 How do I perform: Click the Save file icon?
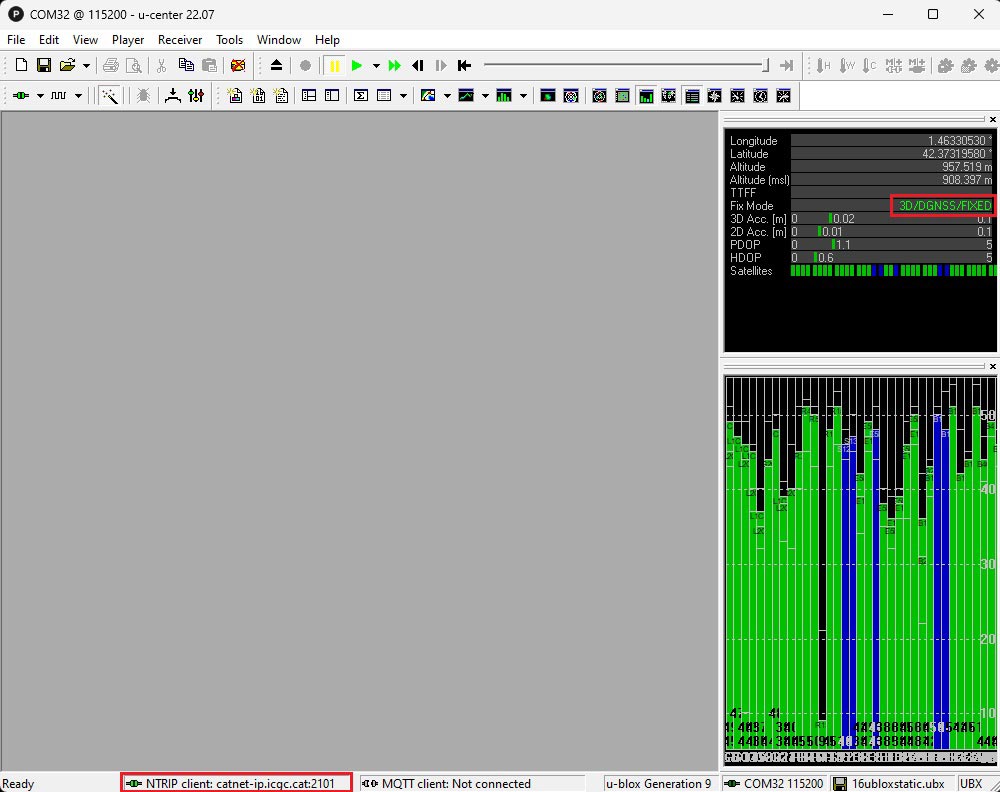[x=44, y=66]
